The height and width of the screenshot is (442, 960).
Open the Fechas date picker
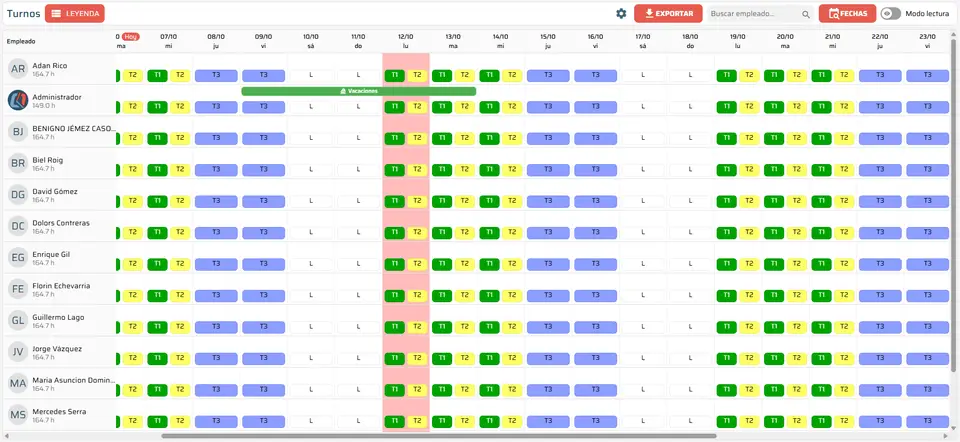point(847,13)
